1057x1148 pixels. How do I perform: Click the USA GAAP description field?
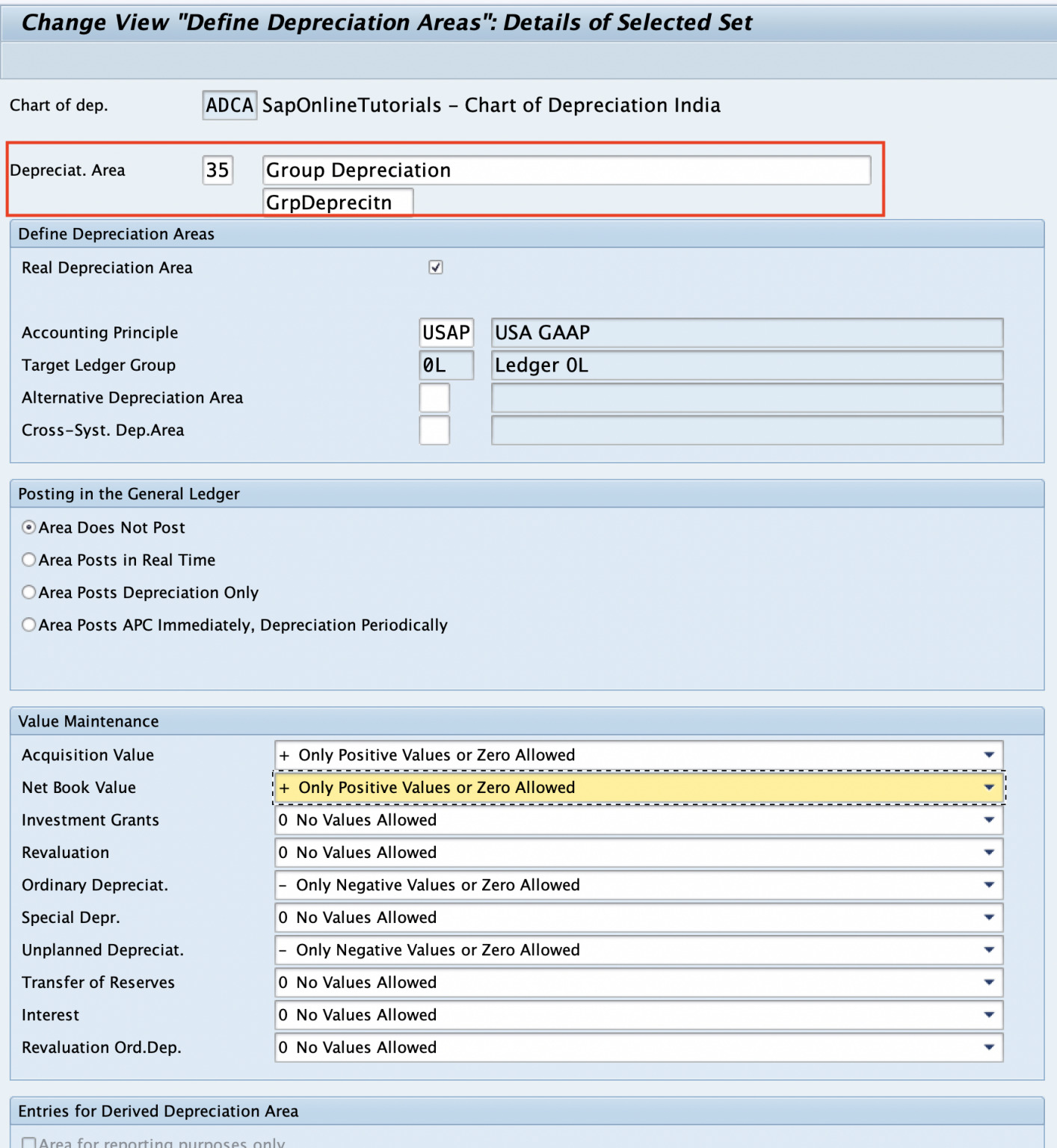point(747,333)
